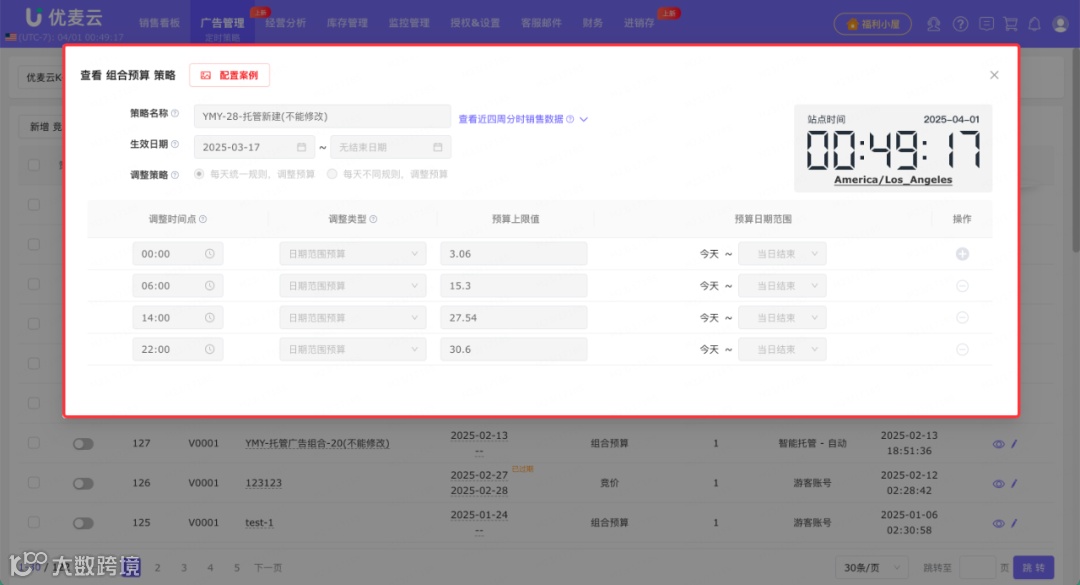Click the notification bell icon

click(x=1034, y=24)
